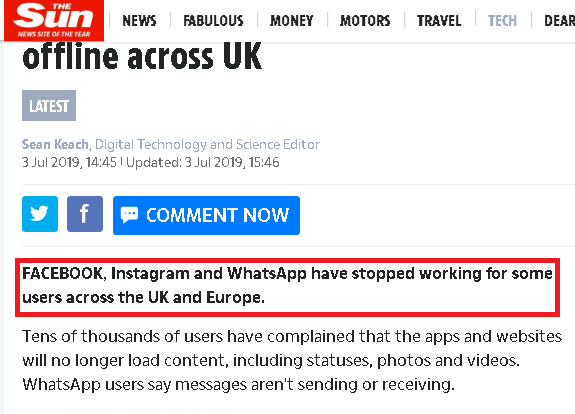Open the News section
The height and width of the screenshot is (414, 575).
[x=139, y=21]
